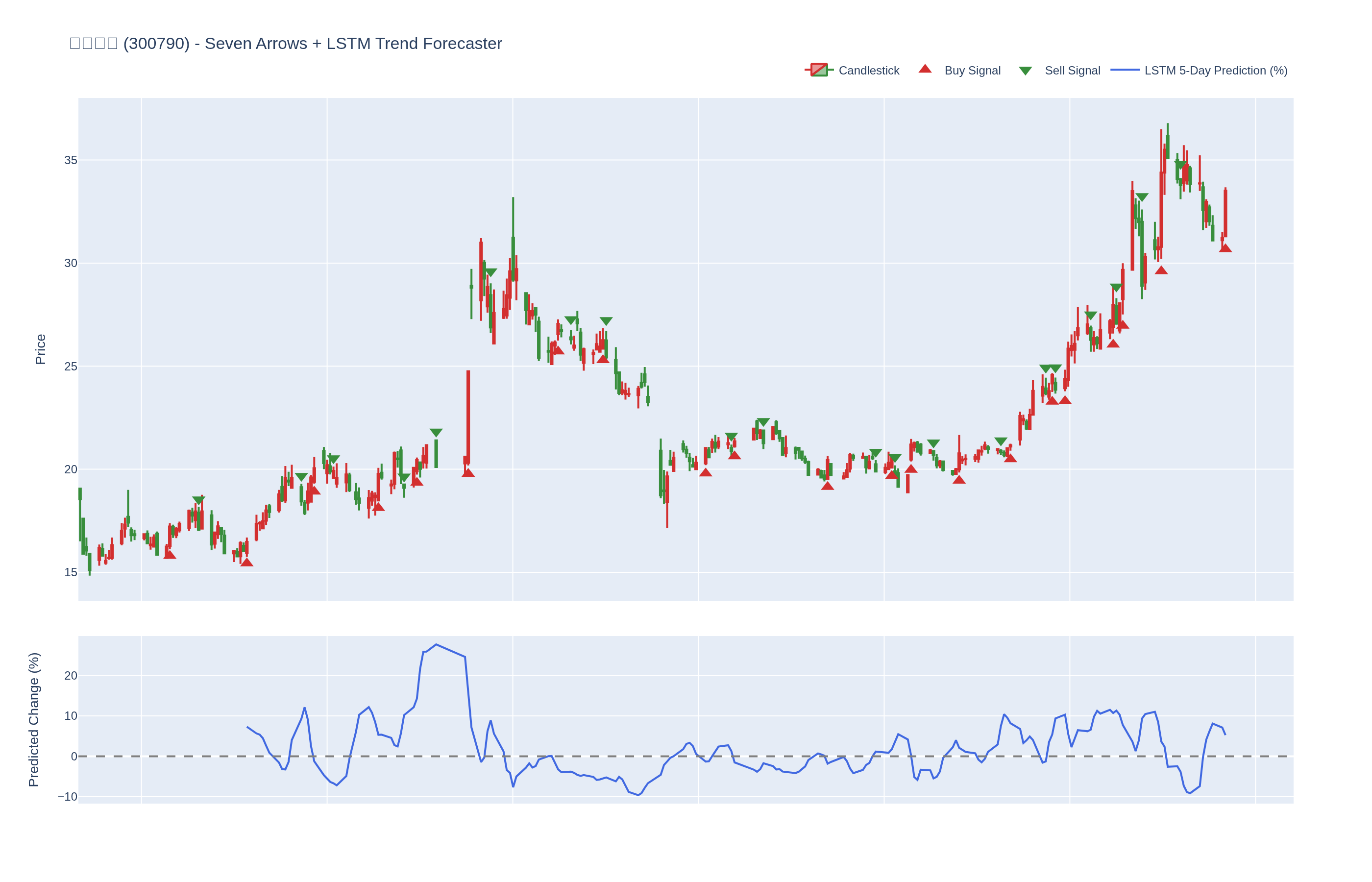
Task: Hide the Buy Signal trace via legend text
Action: point(972,71)
